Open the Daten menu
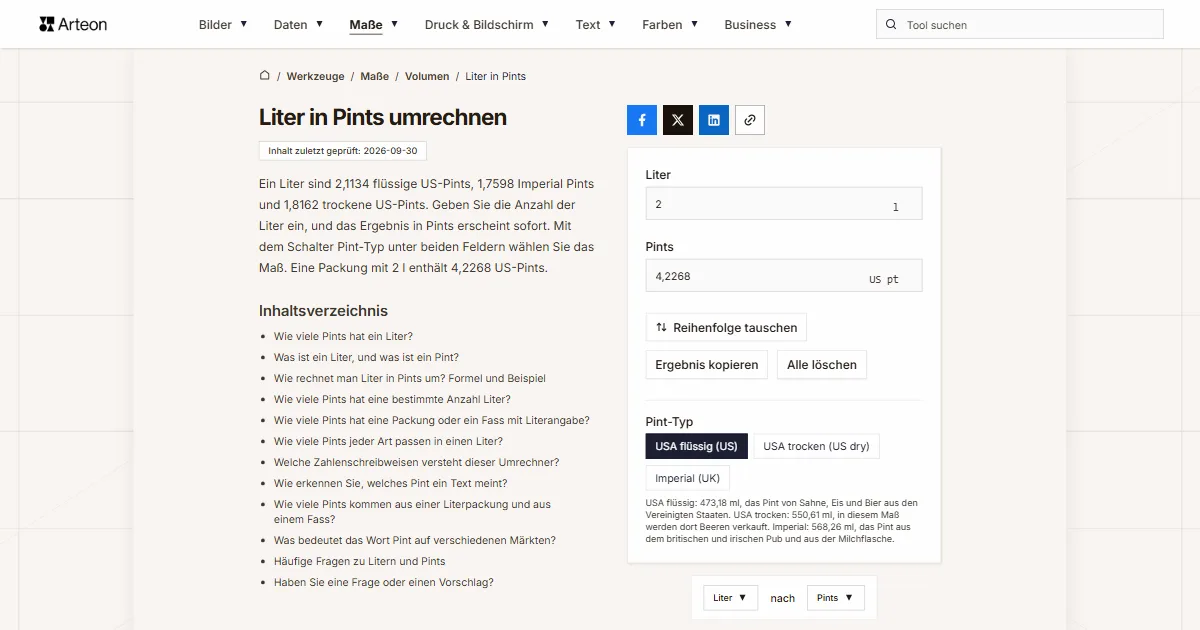This screenshot has width=1200, height=630. (298, 24)
